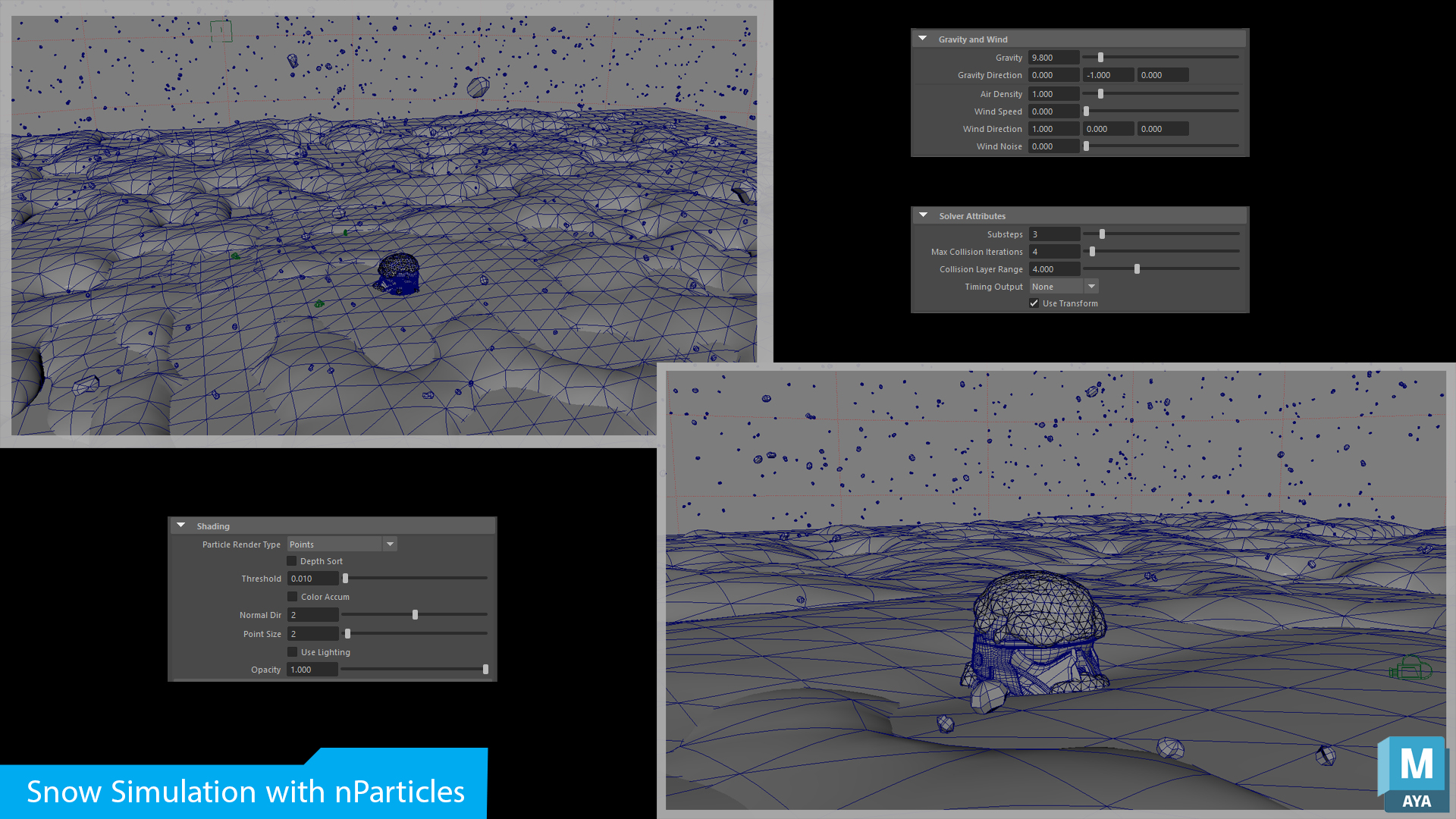Edit the Threshold value field
1456x819 pixels.
pyautogui.click(x=313, y=578)
